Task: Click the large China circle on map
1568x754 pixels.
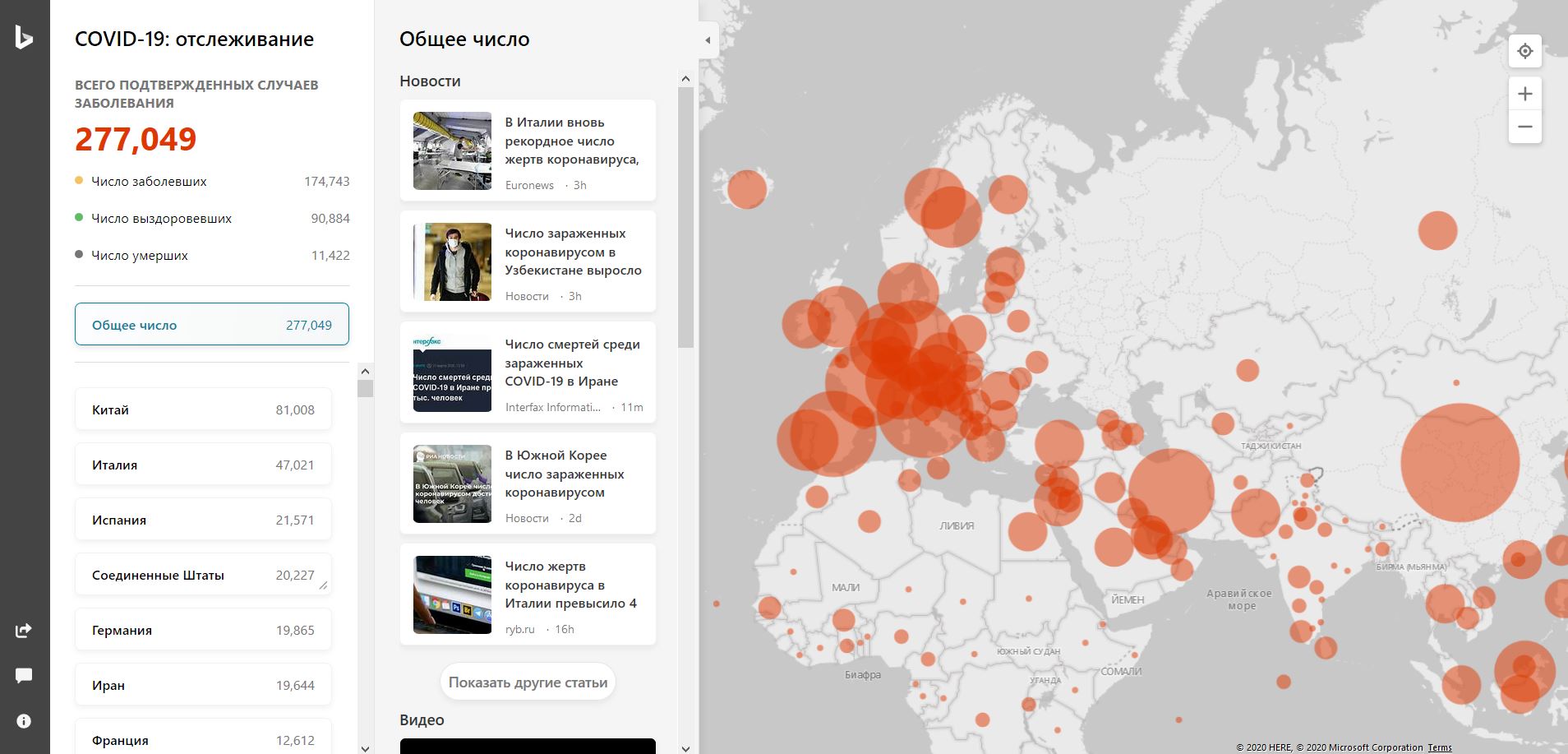Action: click(x=1459, y=463)
